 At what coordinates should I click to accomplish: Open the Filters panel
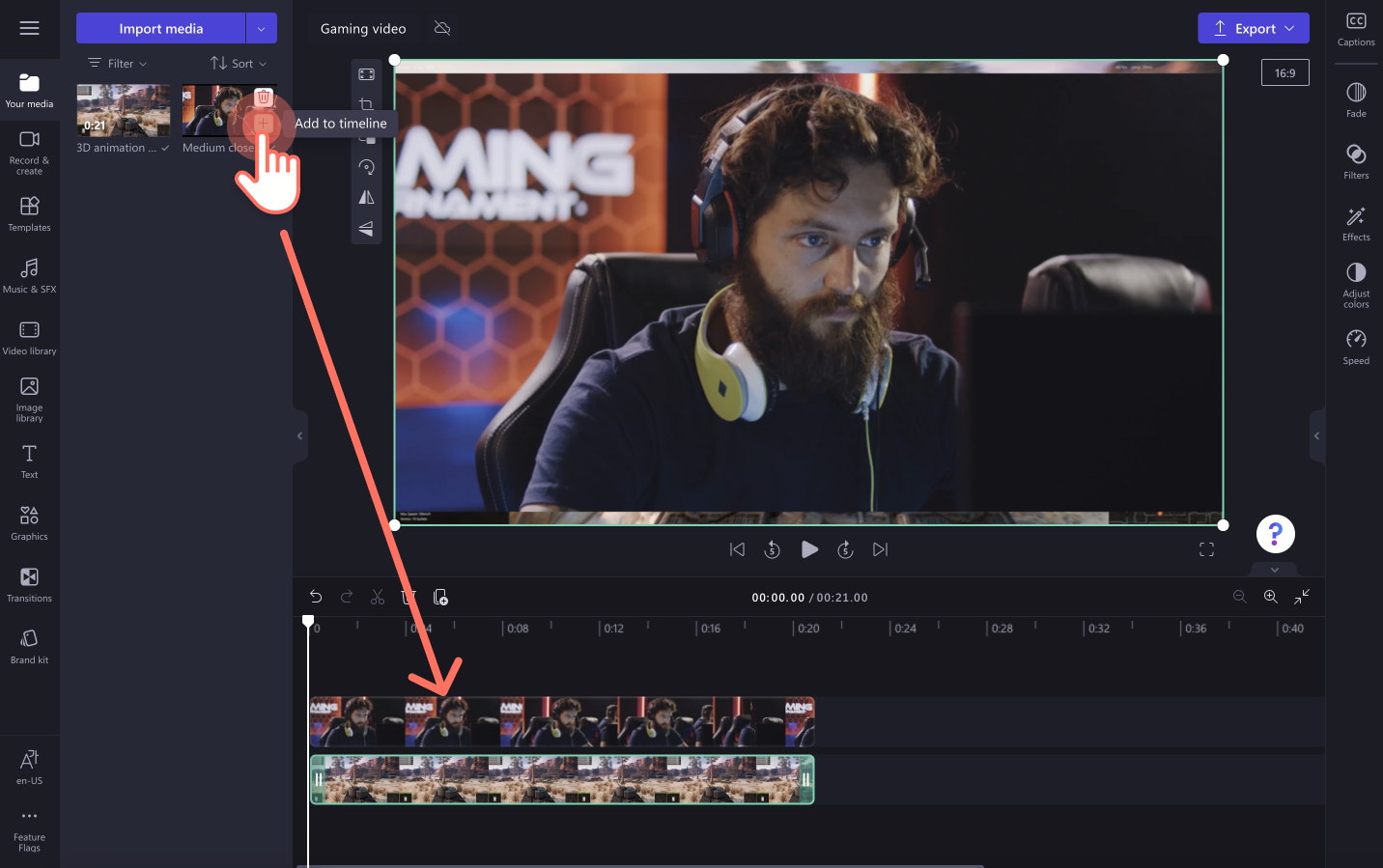(x=1356, y=161)
